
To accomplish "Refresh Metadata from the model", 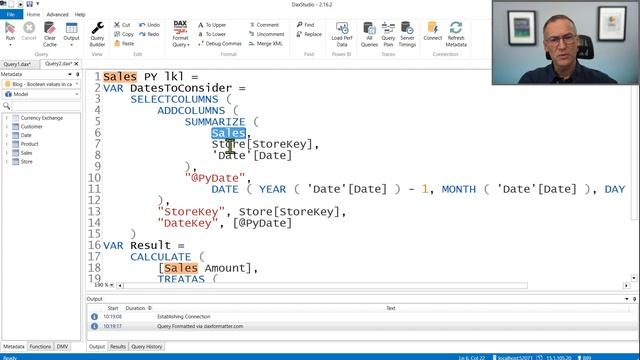I will pos(456,34).
